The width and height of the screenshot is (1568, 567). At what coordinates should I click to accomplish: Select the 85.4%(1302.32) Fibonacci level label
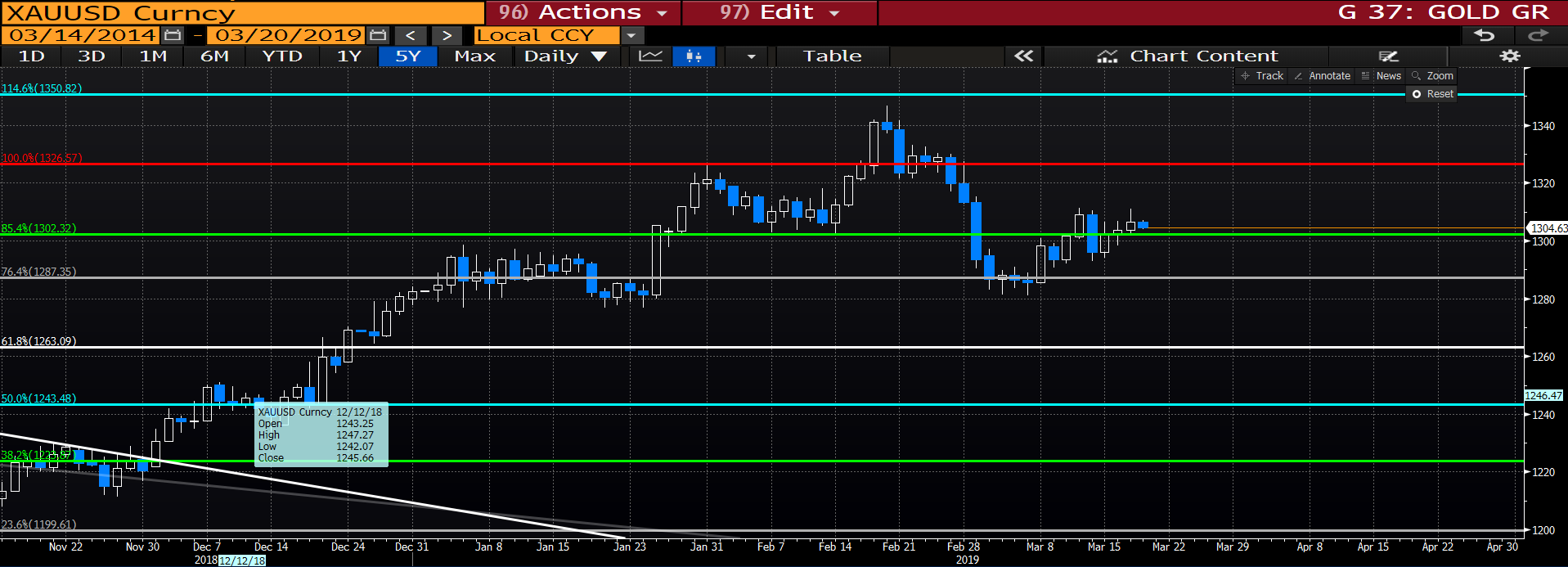click(38, 228)
